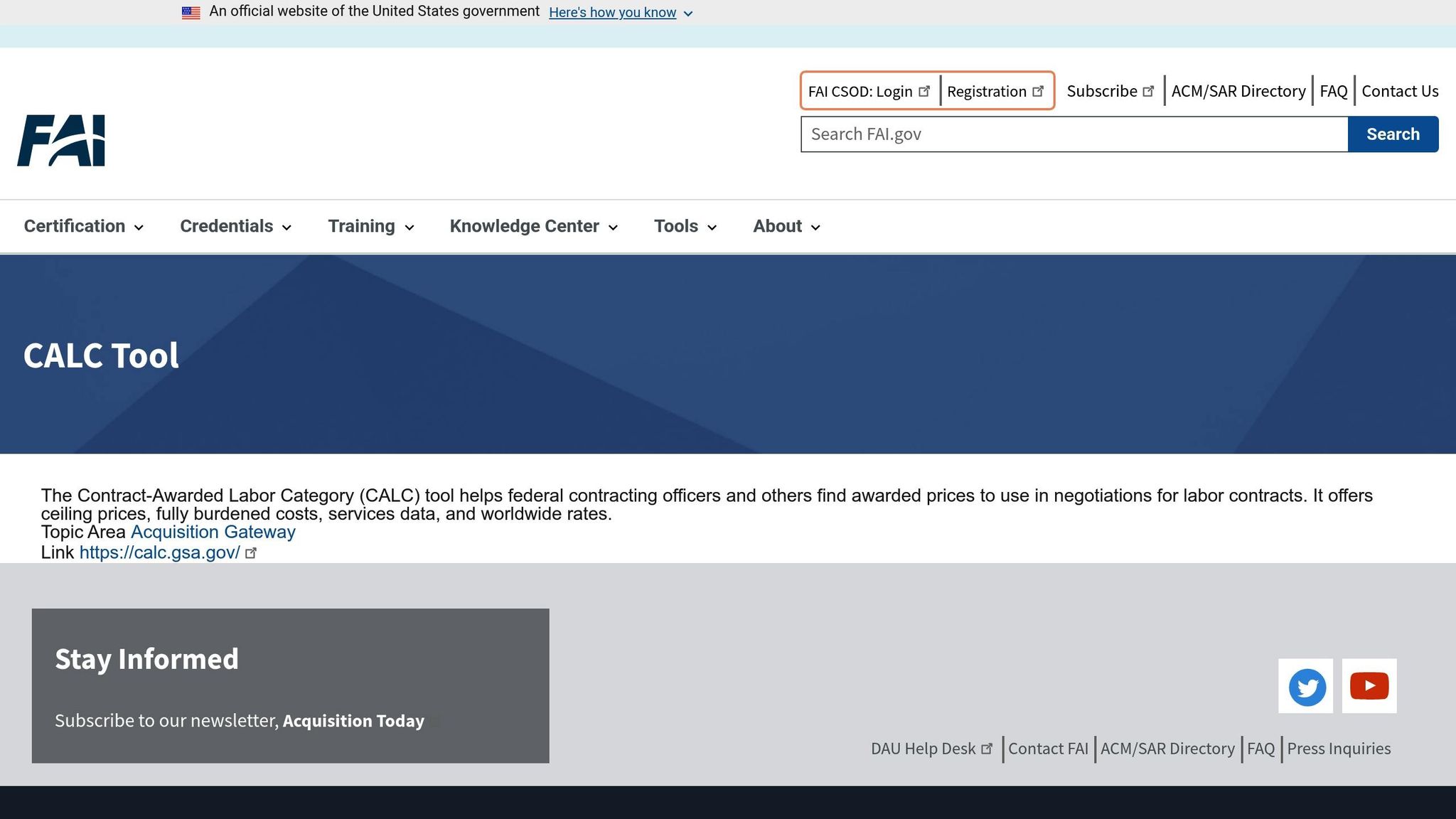Expand the Training menu

click(371, 226)
